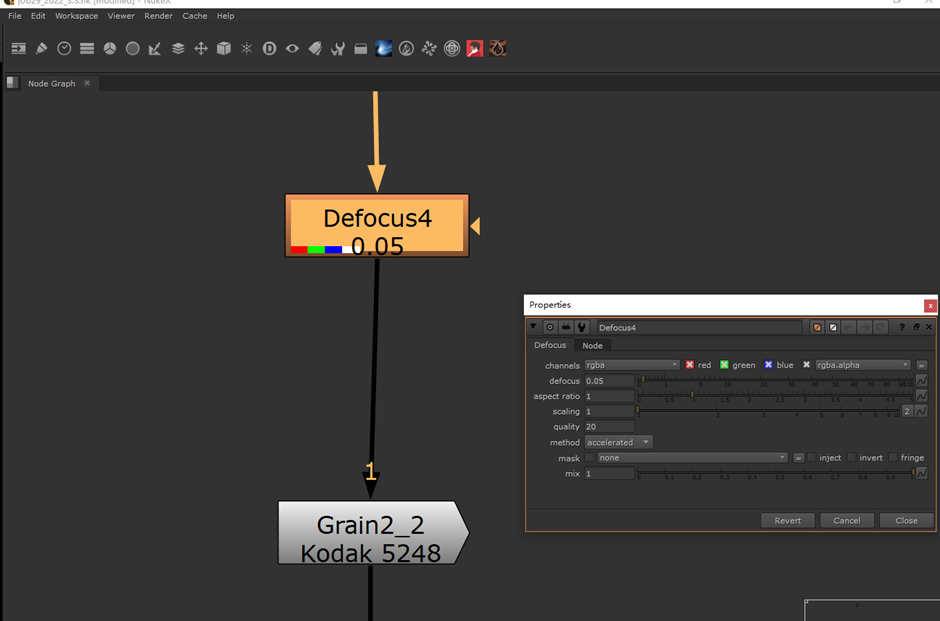Open the Time nodes clock icon
This screenshot has height=621, width=940.
pos(64,48)
